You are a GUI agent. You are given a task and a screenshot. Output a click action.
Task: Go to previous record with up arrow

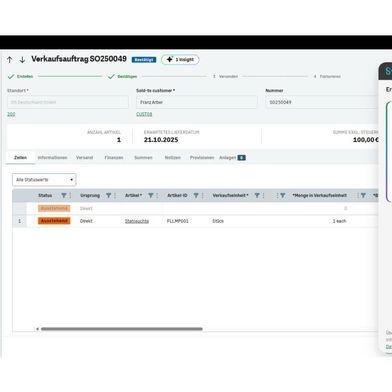point(10,60)
